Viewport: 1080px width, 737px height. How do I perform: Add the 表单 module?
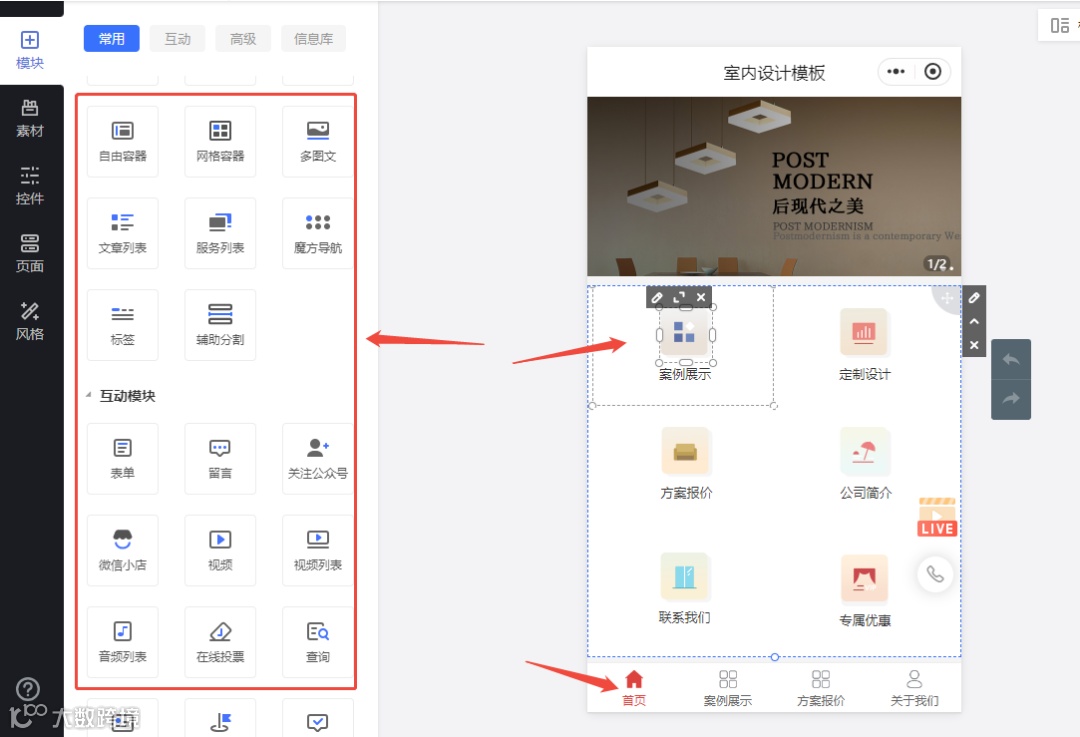click(x=123, y=458)
